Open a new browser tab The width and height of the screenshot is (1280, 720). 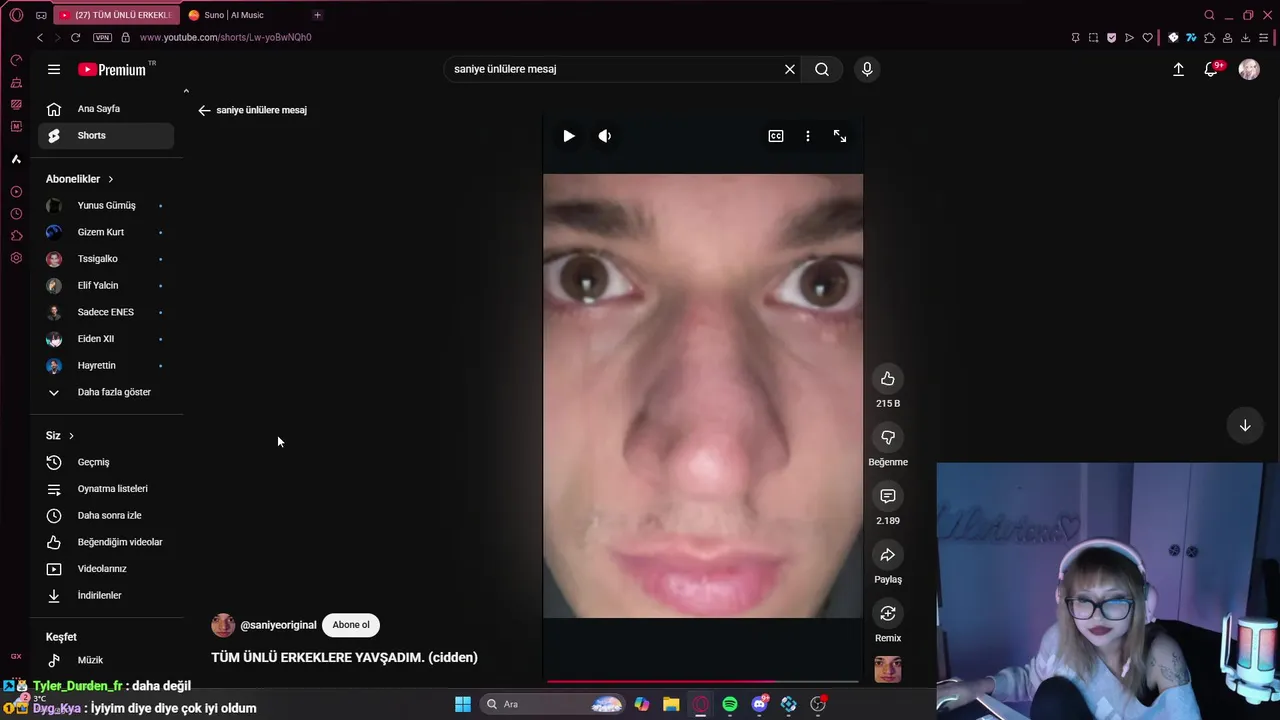(317, 15)
